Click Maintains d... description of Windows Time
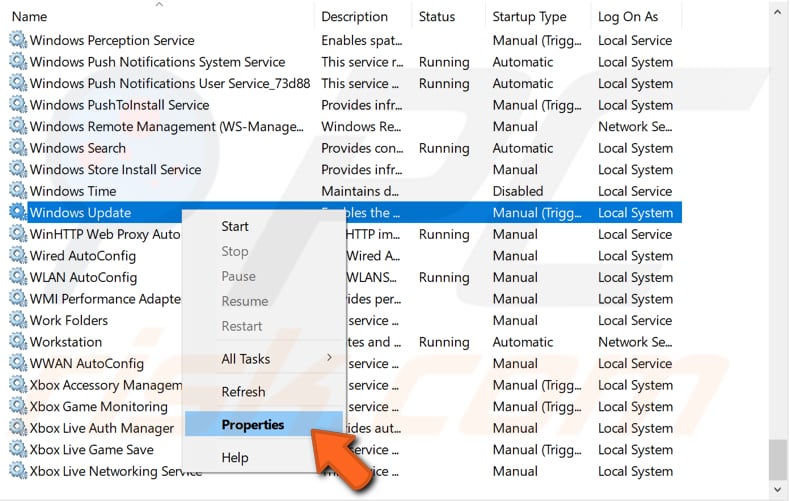Image resolution: width=790 pixels, height=501 pixels. (x=360, y=191)
